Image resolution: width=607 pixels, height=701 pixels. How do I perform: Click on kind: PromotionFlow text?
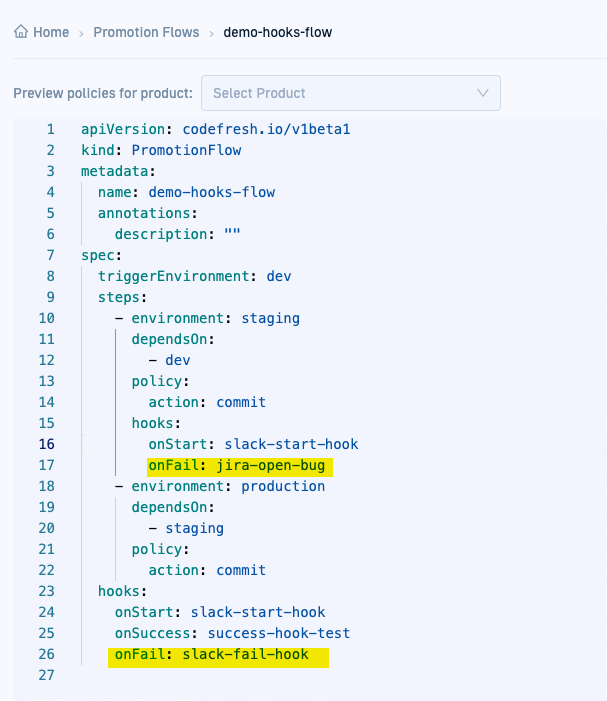pos(161,150)
